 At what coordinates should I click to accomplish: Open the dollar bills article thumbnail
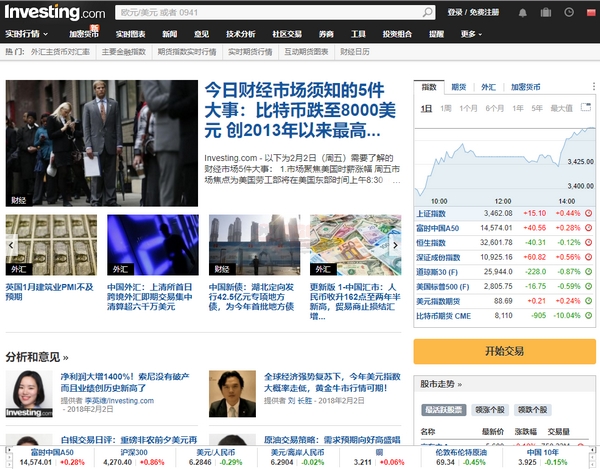(x=51, y=245)
